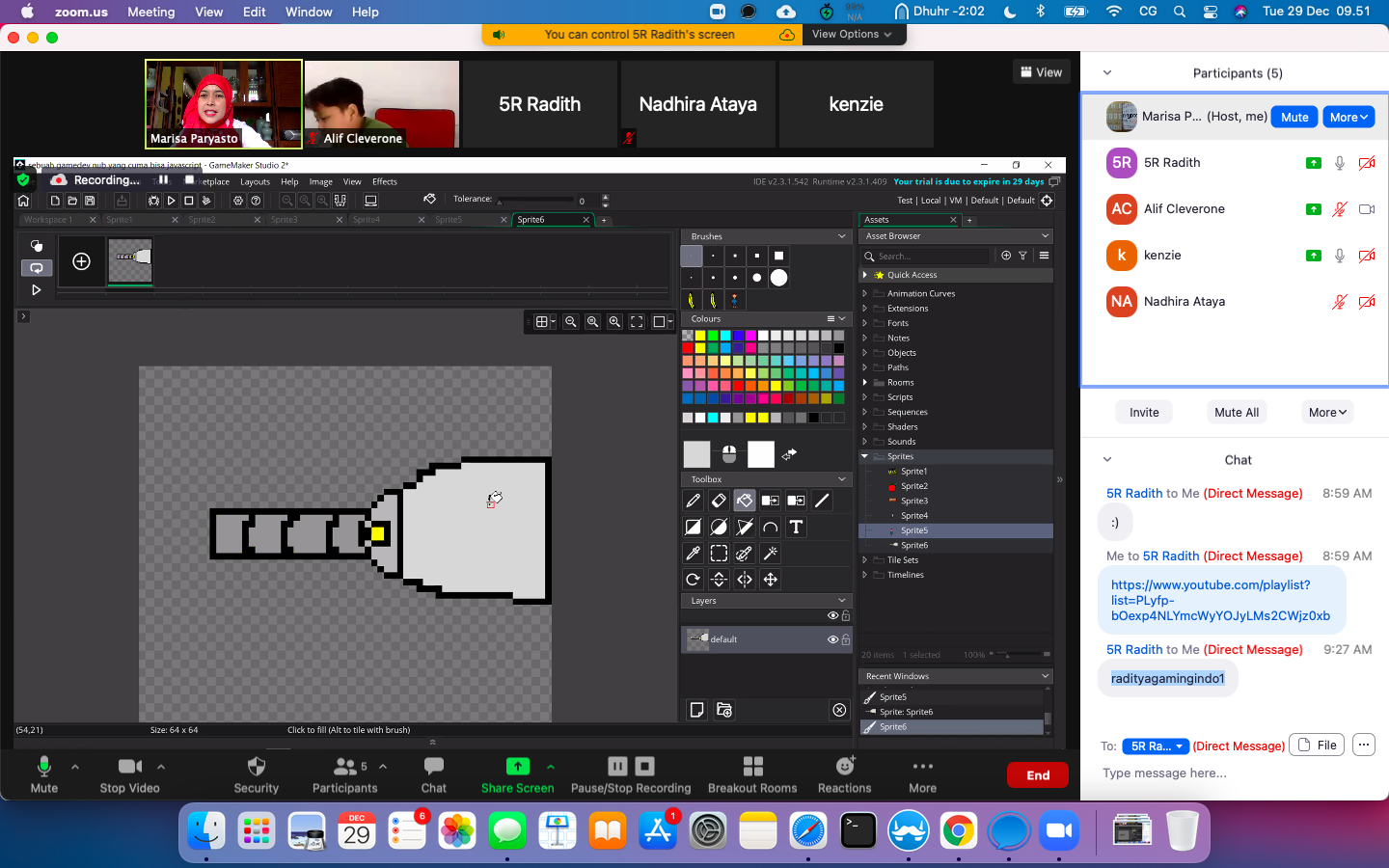Image resolution: width=1389 pixels, height=868 pixels.
Task: Click the filled ellipse tool in Toolbox
Action: click(719, 527)
